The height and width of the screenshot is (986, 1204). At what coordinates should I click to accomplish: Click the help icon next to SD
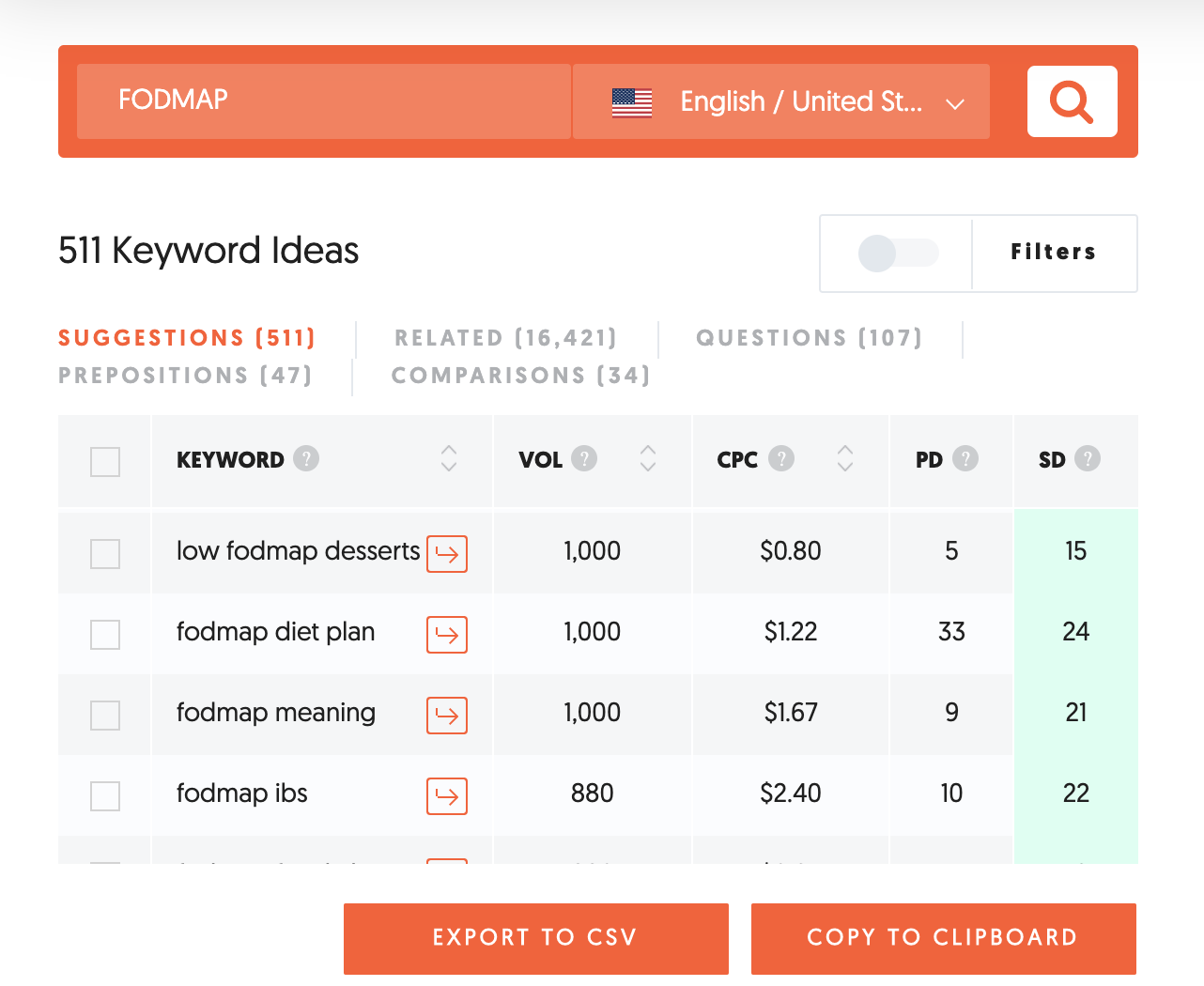(x=1088, y=458)
